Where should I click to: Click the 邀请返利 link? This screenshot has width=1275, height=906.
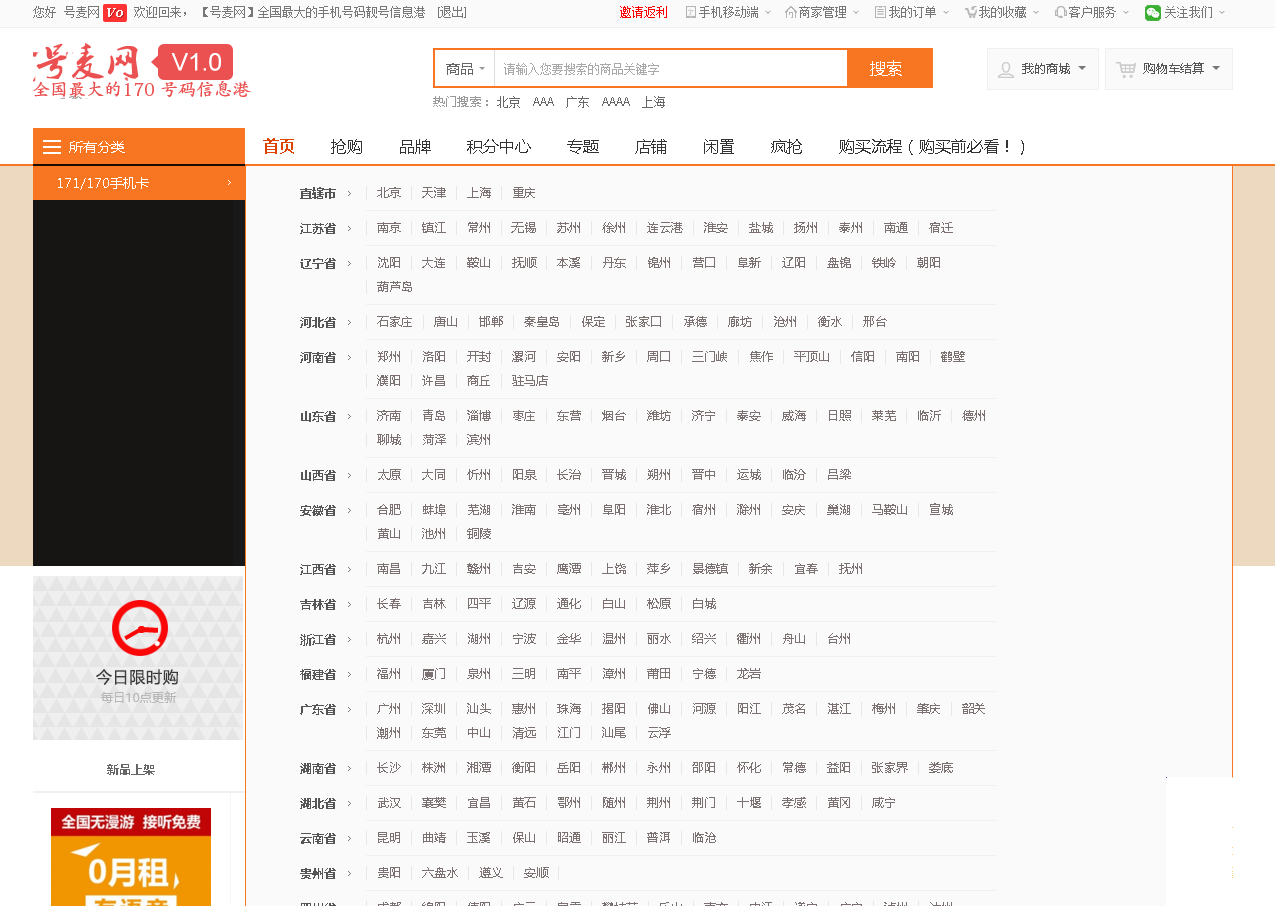click(643, 12)
